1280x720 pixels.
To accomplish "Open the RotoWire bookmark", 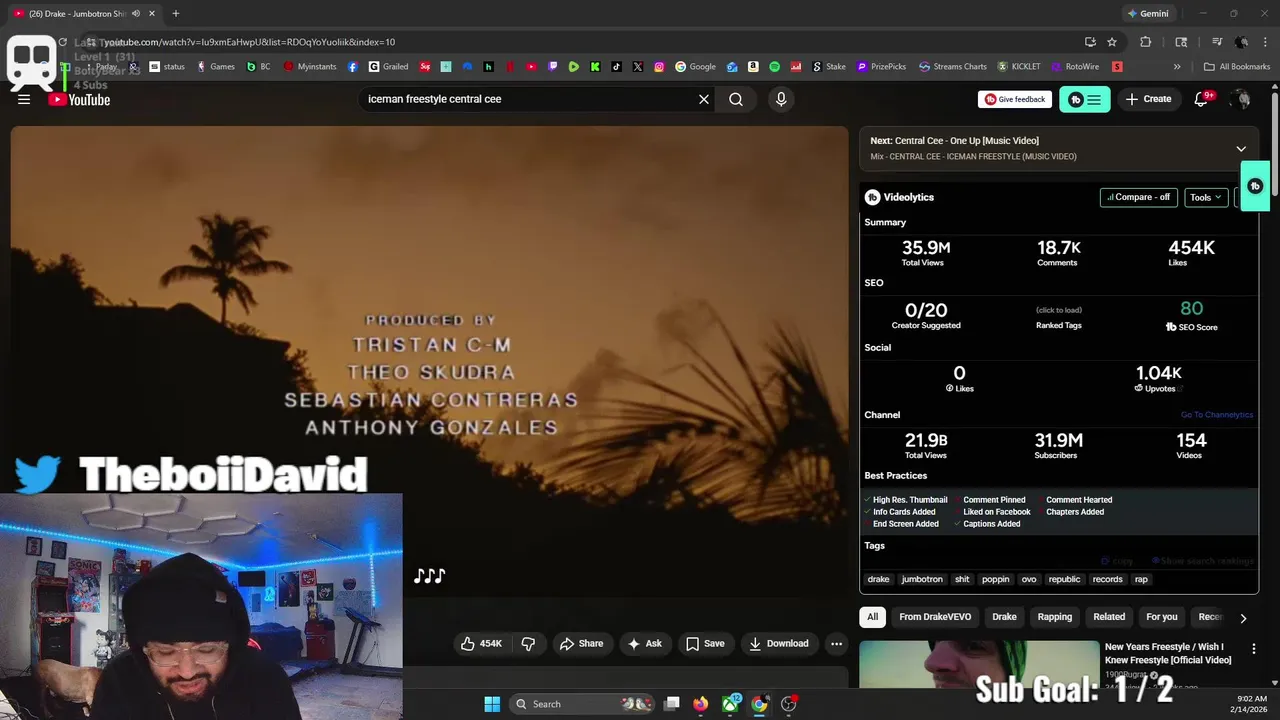I will (x=1075, y=67).
